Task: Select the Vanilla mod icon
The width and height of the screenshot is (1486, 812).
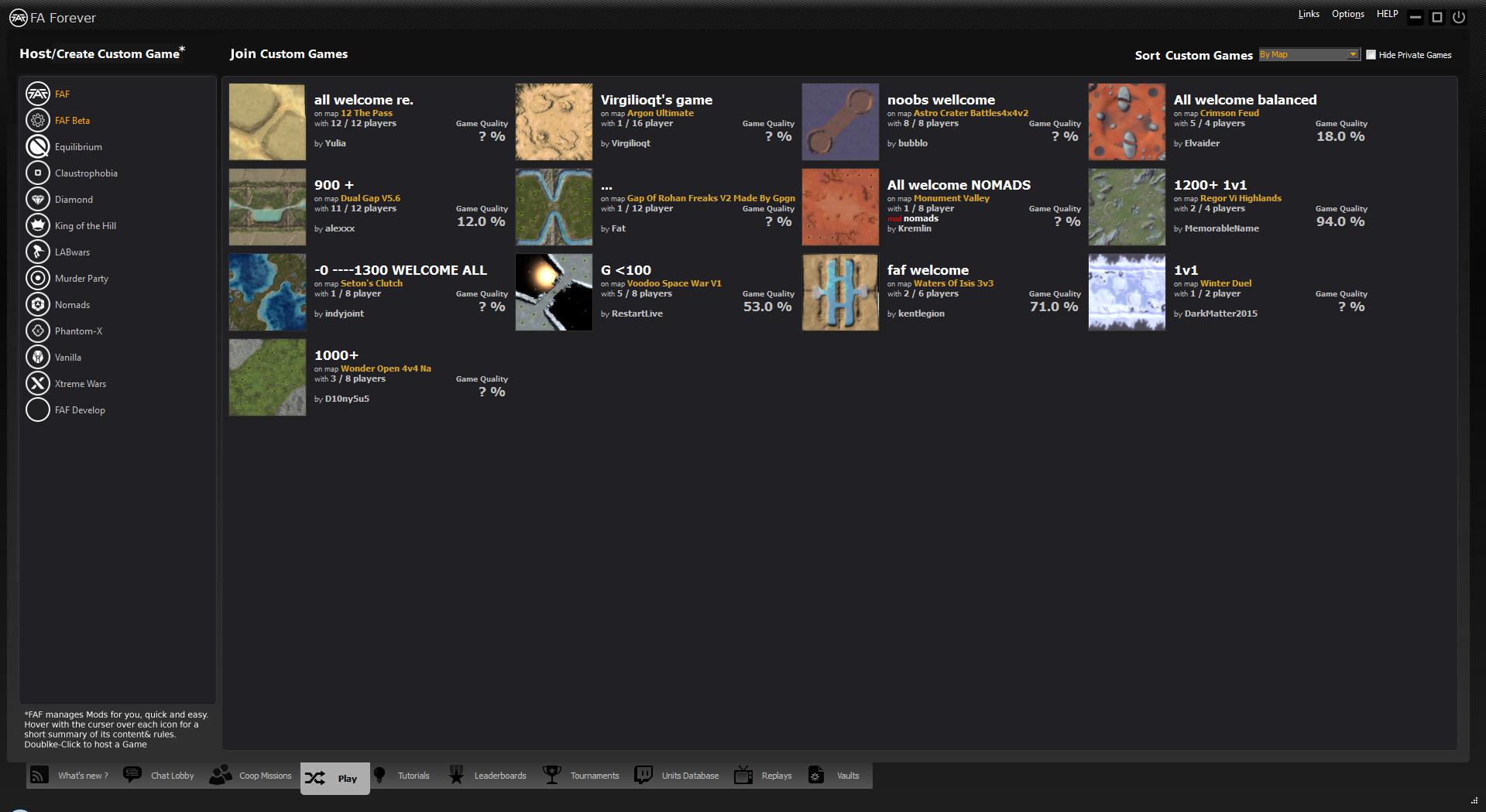Action: (x=38, y=357)
